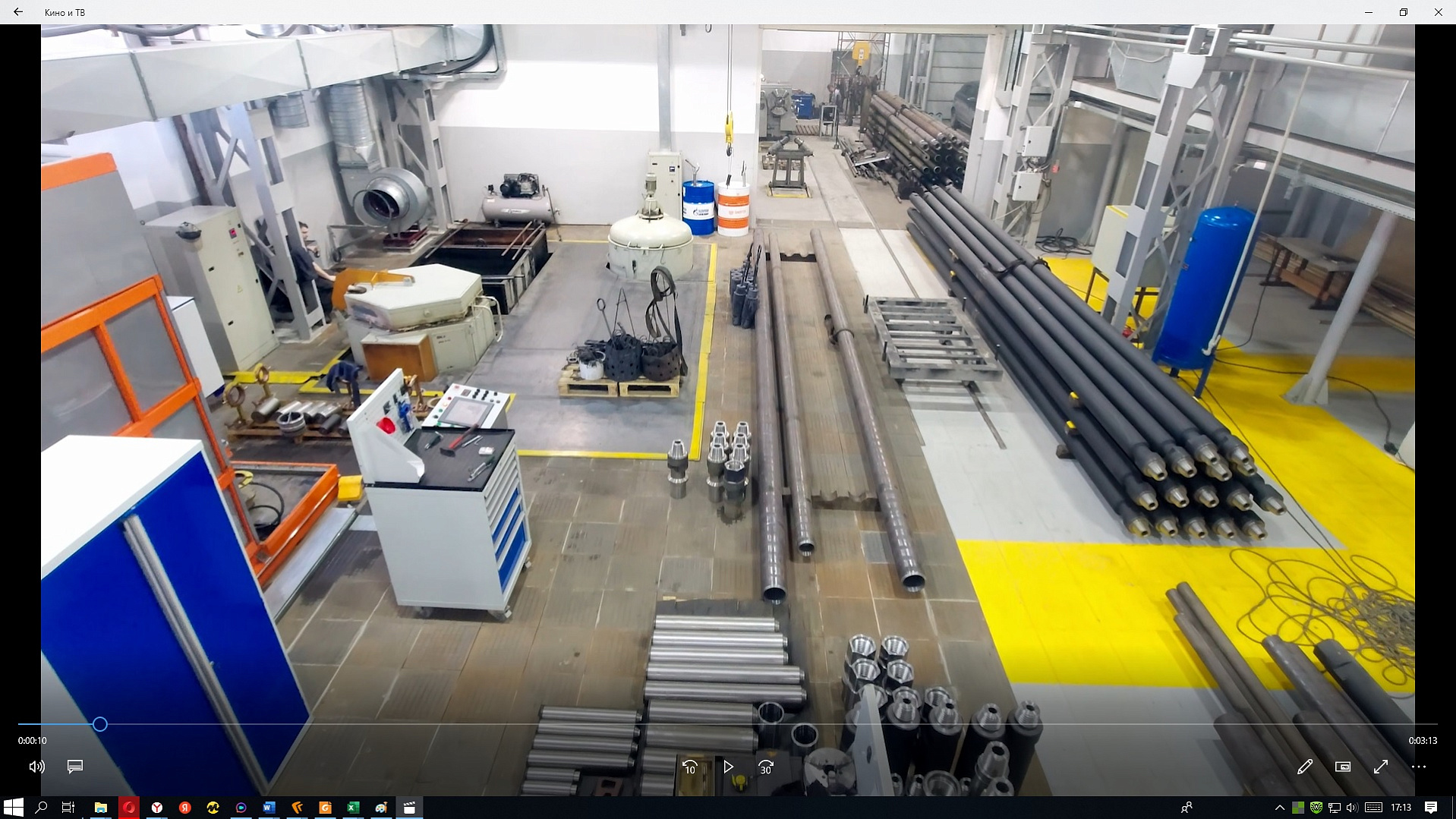Launch Excel from the taskbar
1456x819 pixels.
[353, 808]
